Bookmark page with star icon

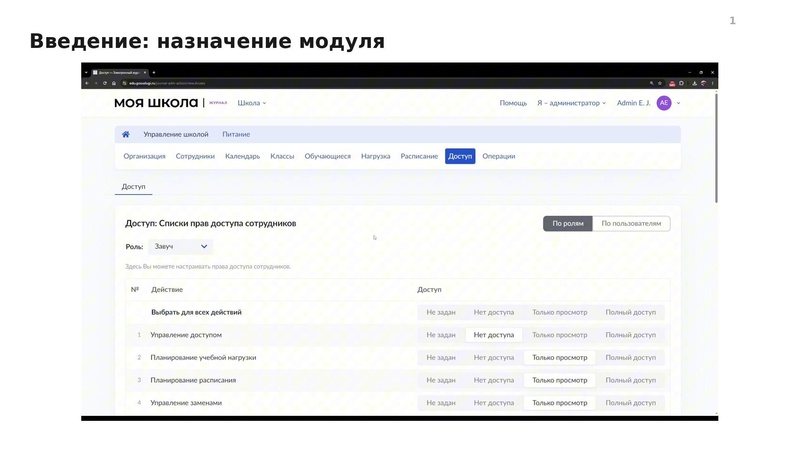click(660, 83)
